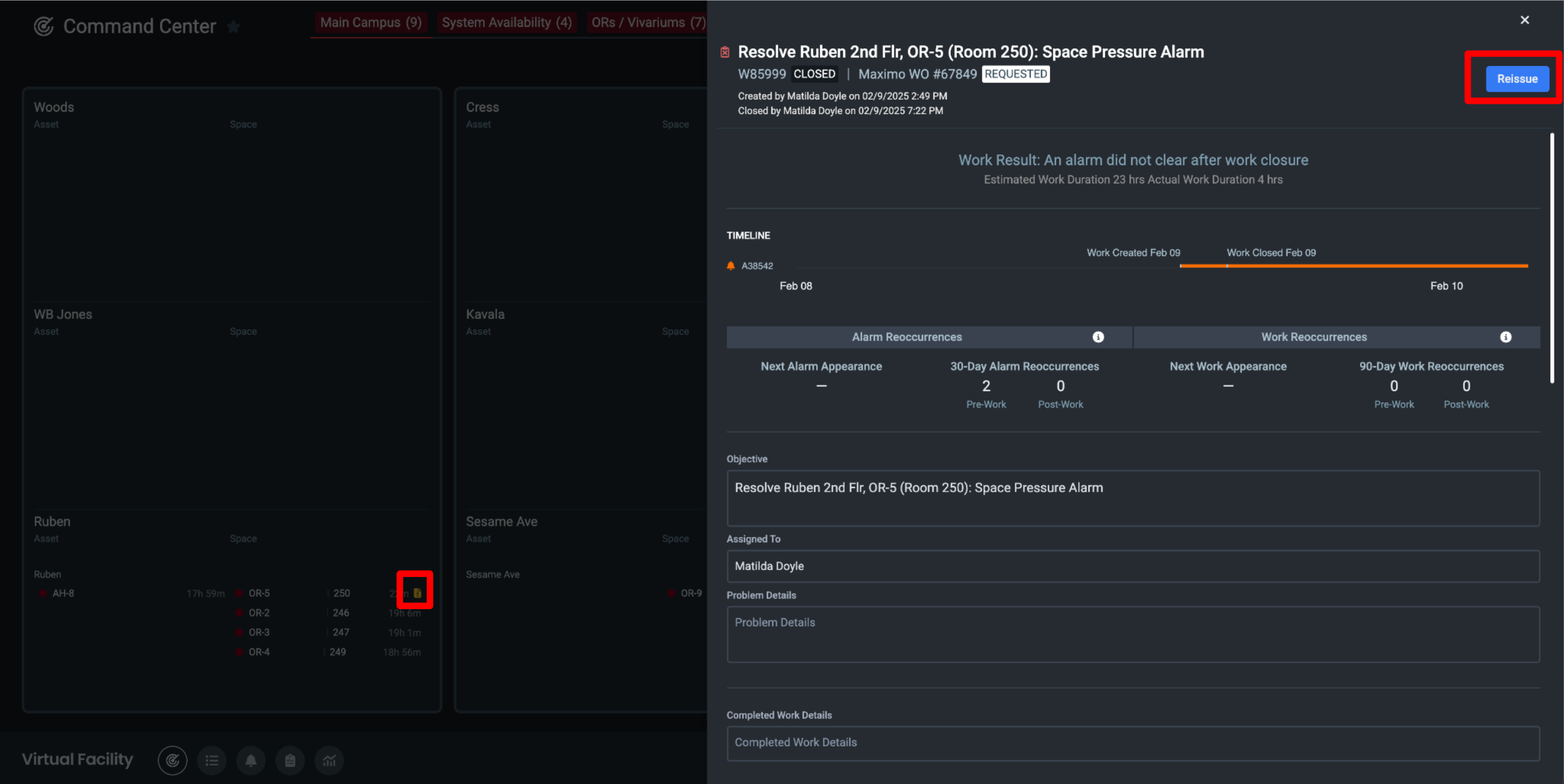
Task: Click the Alarm Reoccurrences info icon
Action: [x=1098, y=337]
